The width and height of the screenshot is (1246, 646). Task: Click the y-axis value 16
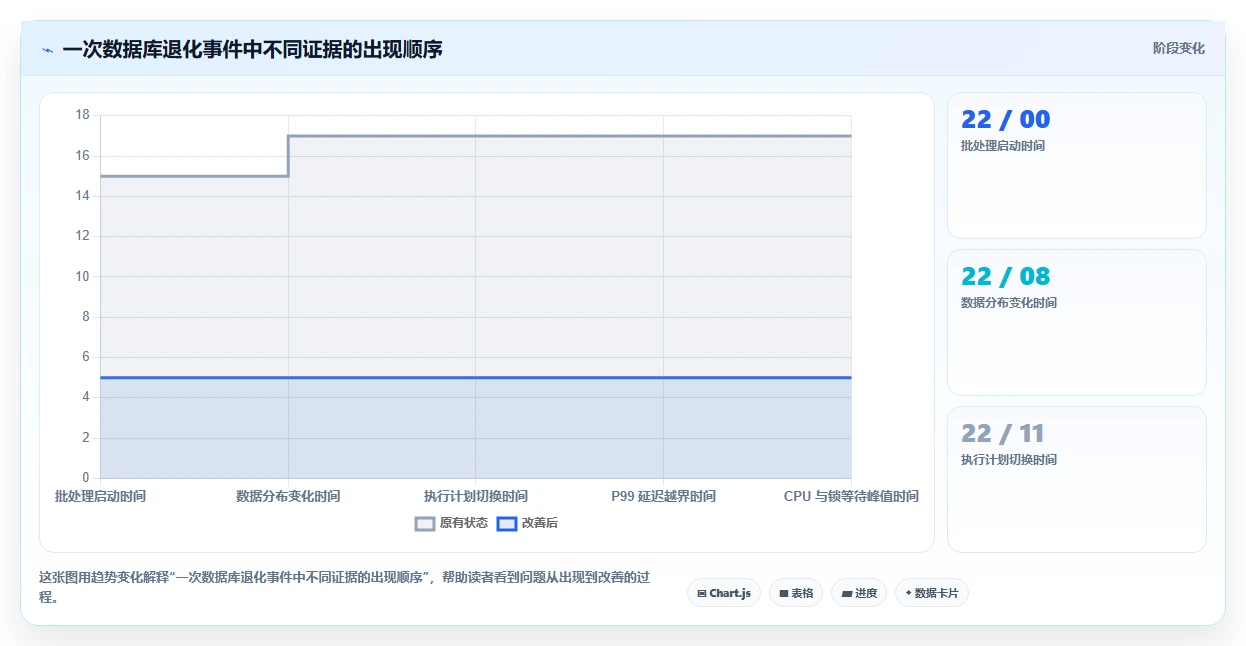click(x=83, y=156)
